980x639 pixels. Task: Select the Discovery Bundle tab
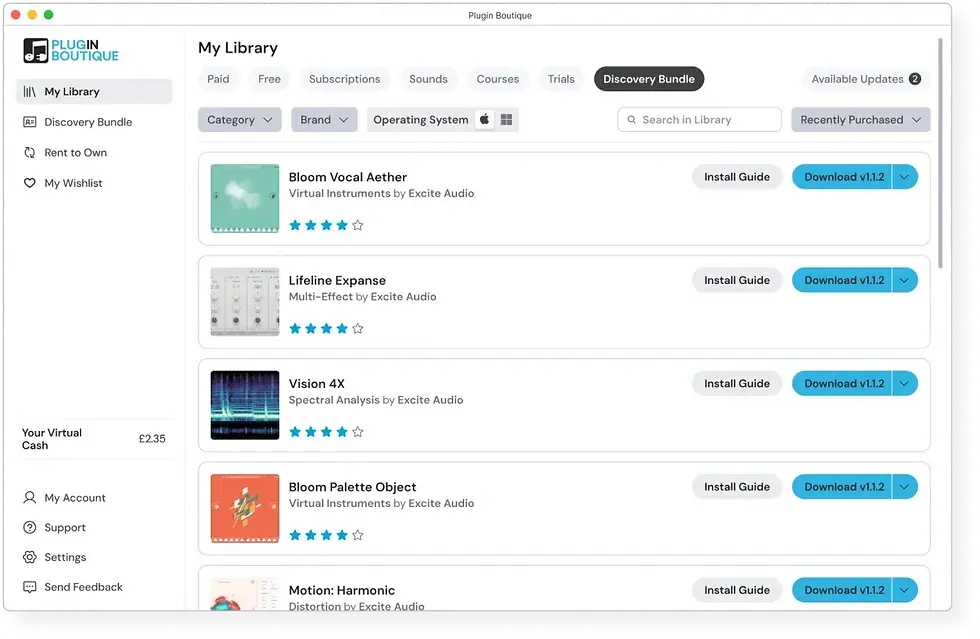tap(649, 79)
